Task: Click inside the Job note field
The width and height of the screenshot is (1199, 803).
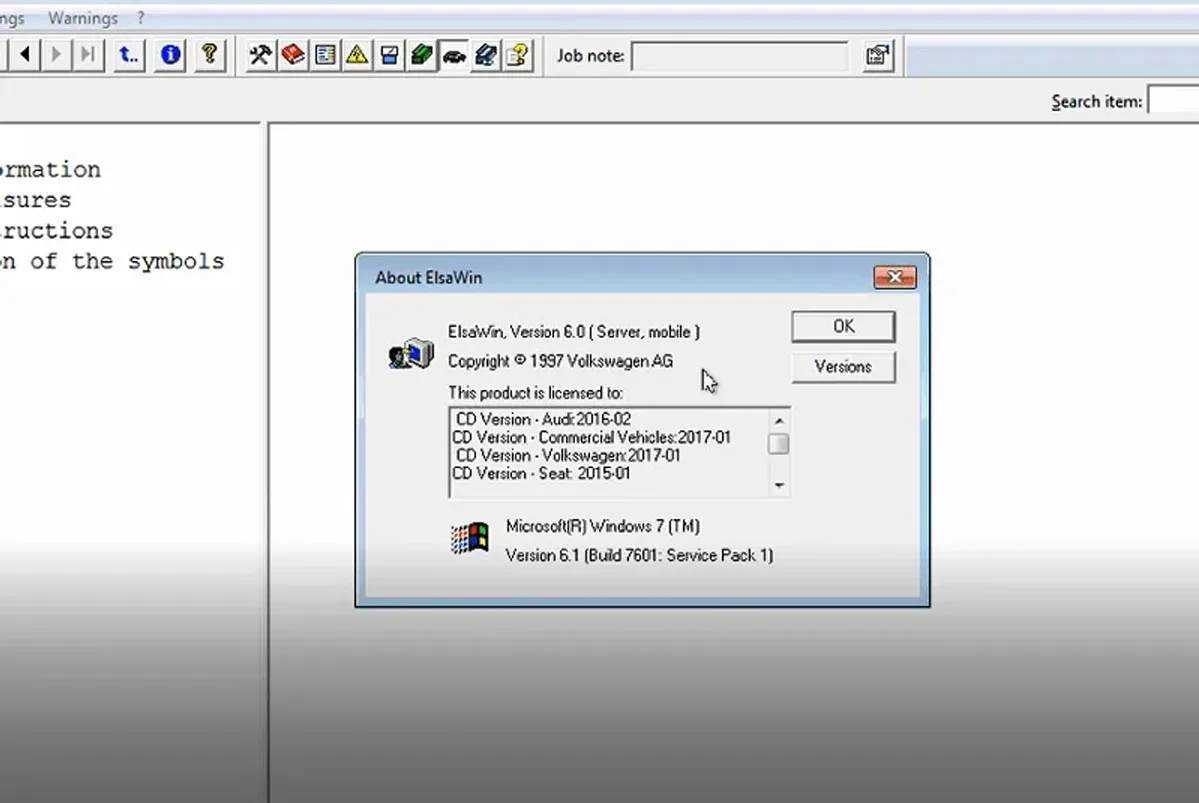Action: click(739, 56)
